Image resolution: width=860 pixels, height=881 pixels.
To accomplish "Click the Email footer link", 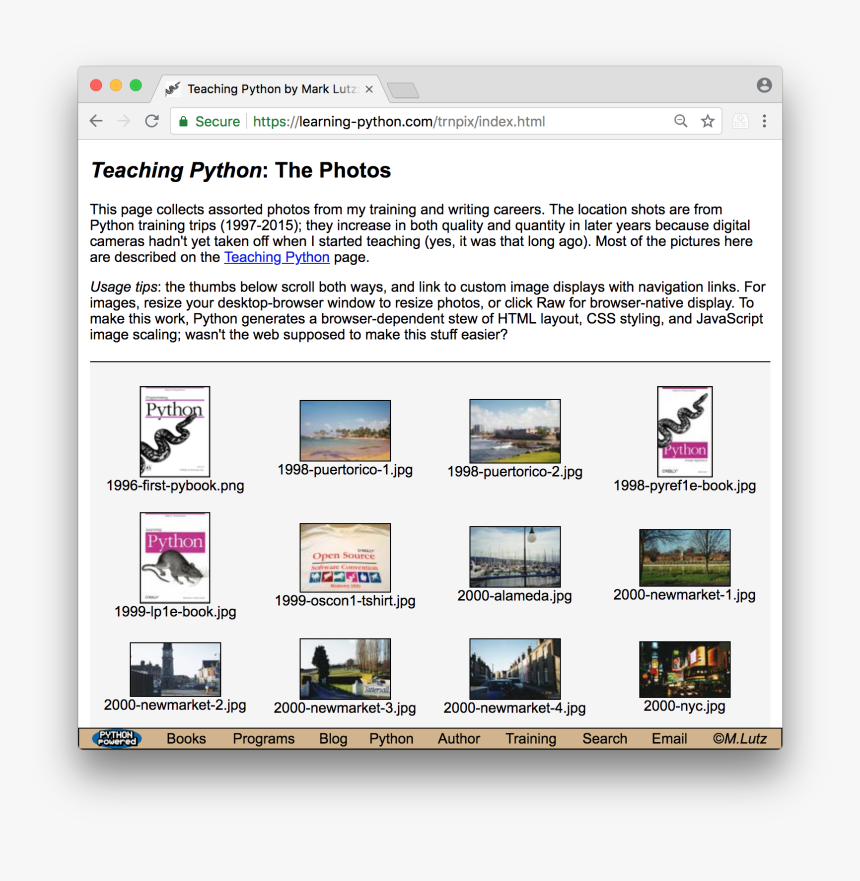I will (x=669, y=738).
